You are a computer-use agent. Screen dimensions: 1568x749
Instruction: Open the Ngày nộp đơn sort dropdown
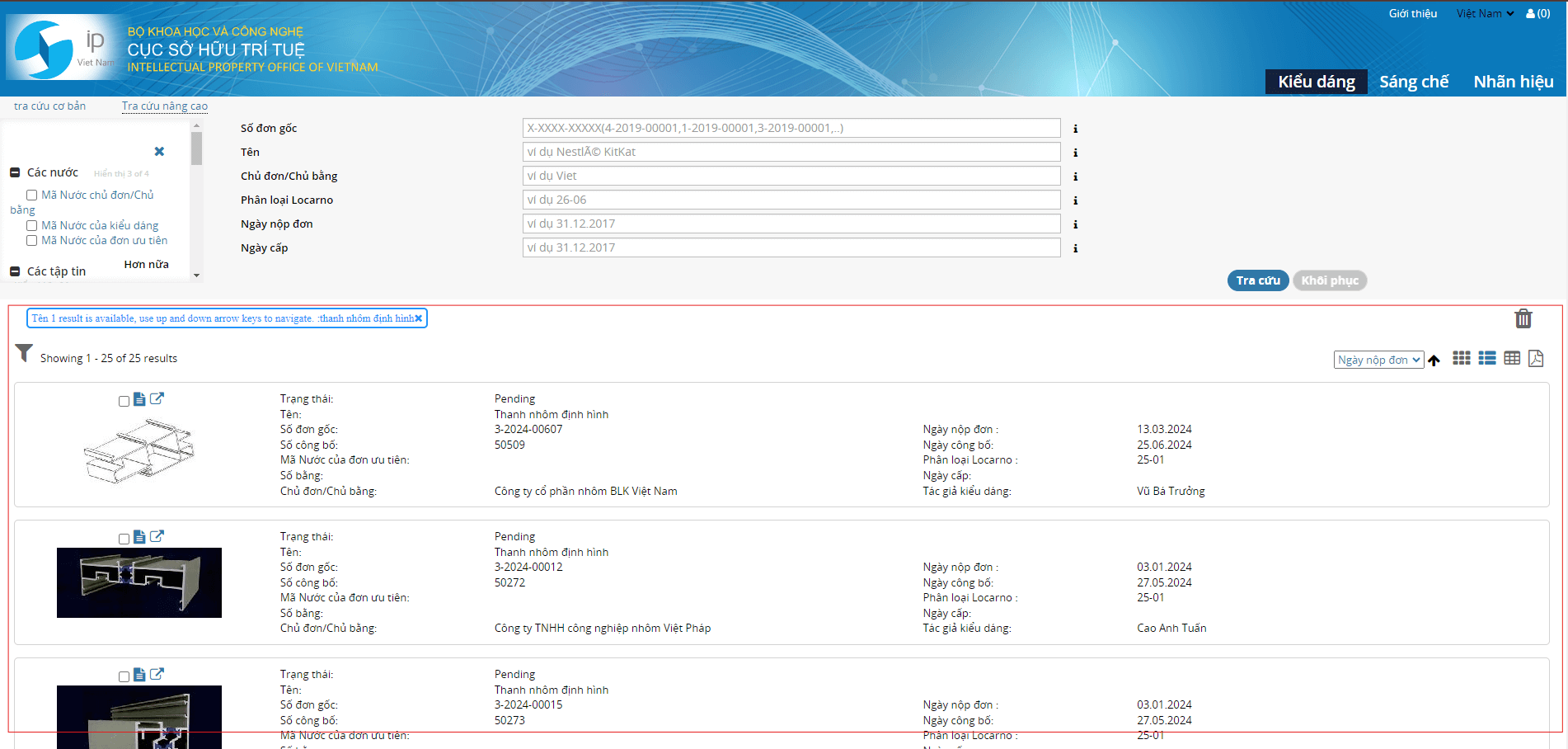click(x=1378, y=360)
